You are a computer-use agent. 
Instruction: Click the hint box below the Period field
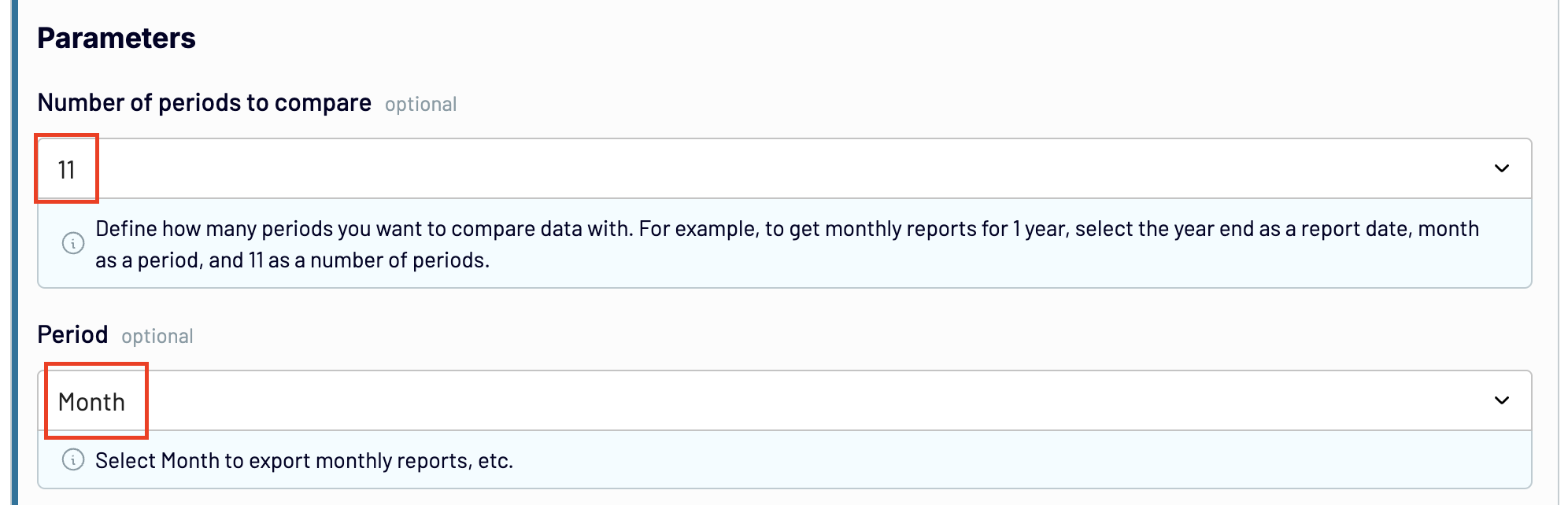(785, 459)
